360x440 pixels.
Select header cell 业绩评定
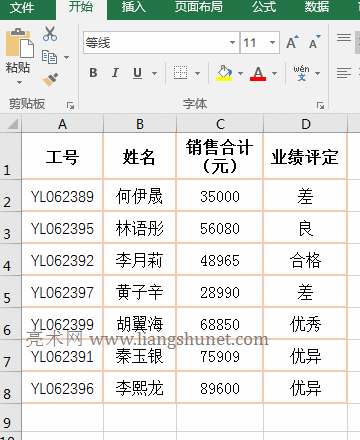[305, 156]
